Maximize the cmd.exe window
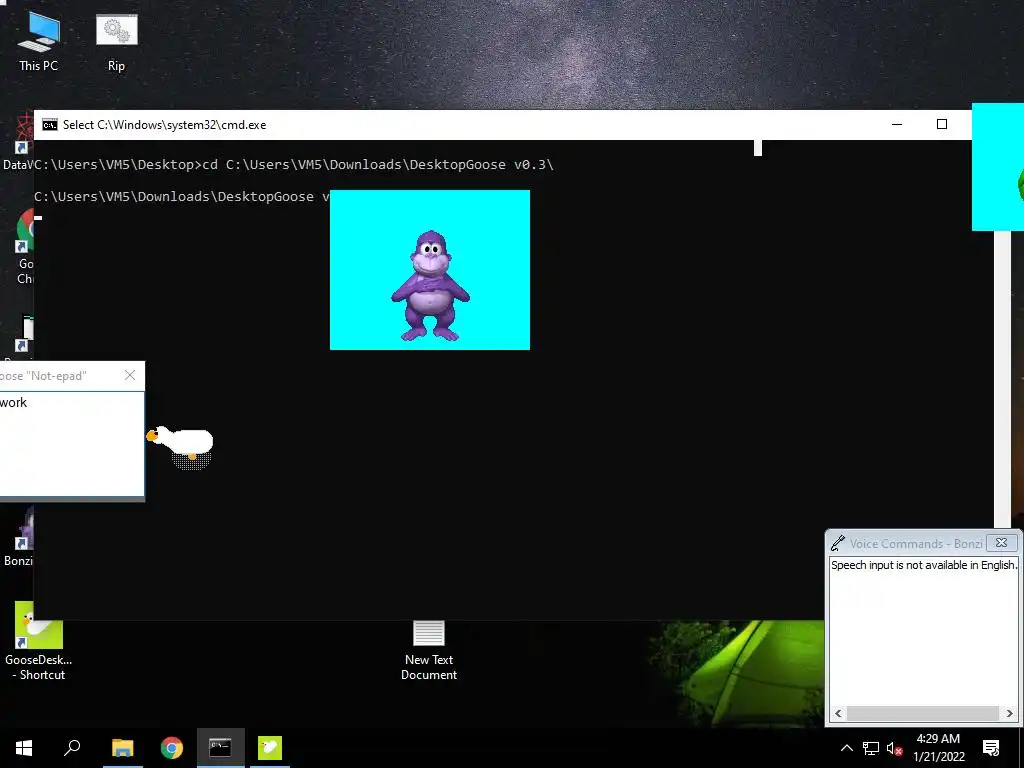This screenshot has height=768, width=1024. (942, 124)
